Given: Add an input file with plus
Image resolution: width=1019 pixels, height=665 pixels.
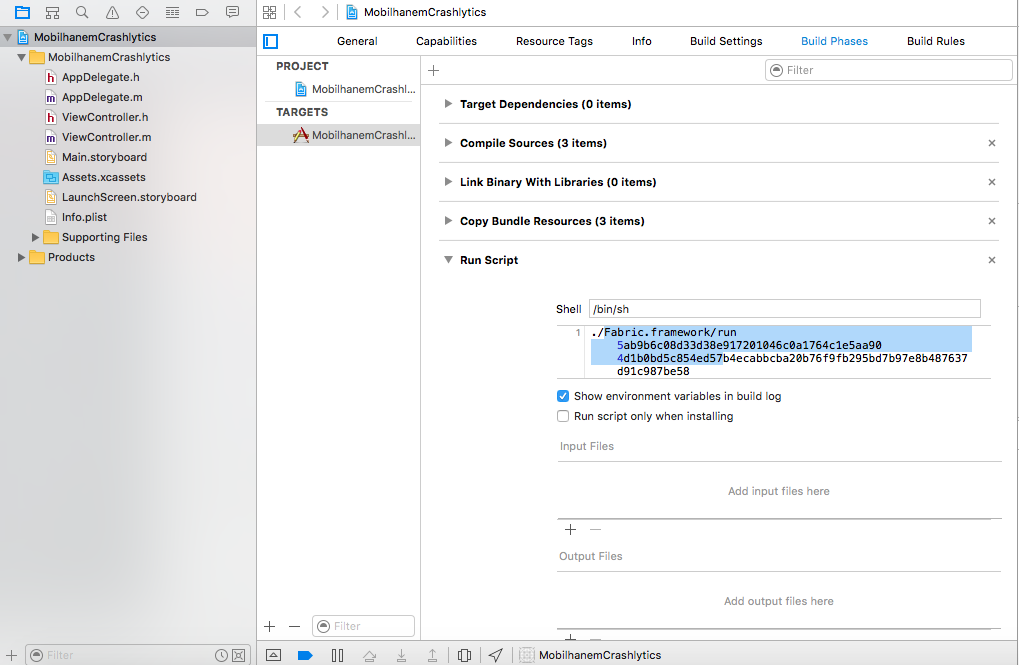Looking at the screenshot, I should [x=571, y=530].
